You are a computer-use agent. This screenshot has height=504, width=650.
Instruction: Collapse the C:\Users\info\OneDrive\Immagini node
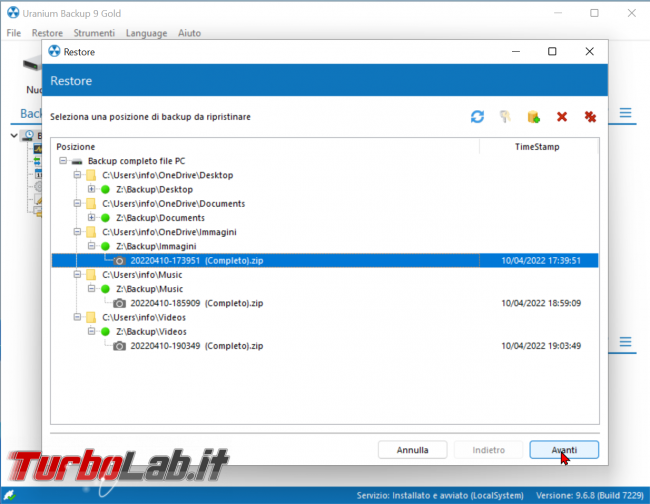77,232
